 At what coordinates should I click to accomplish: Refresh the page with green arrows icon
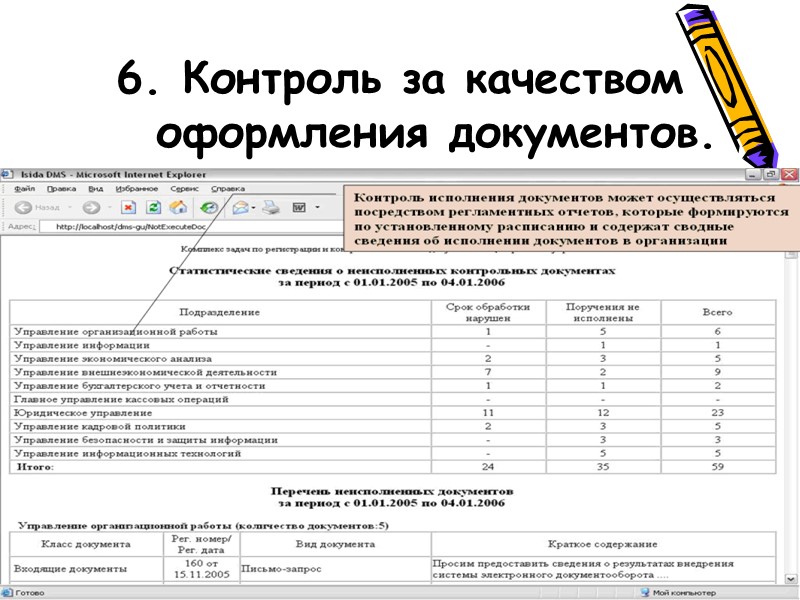point(153,207)
